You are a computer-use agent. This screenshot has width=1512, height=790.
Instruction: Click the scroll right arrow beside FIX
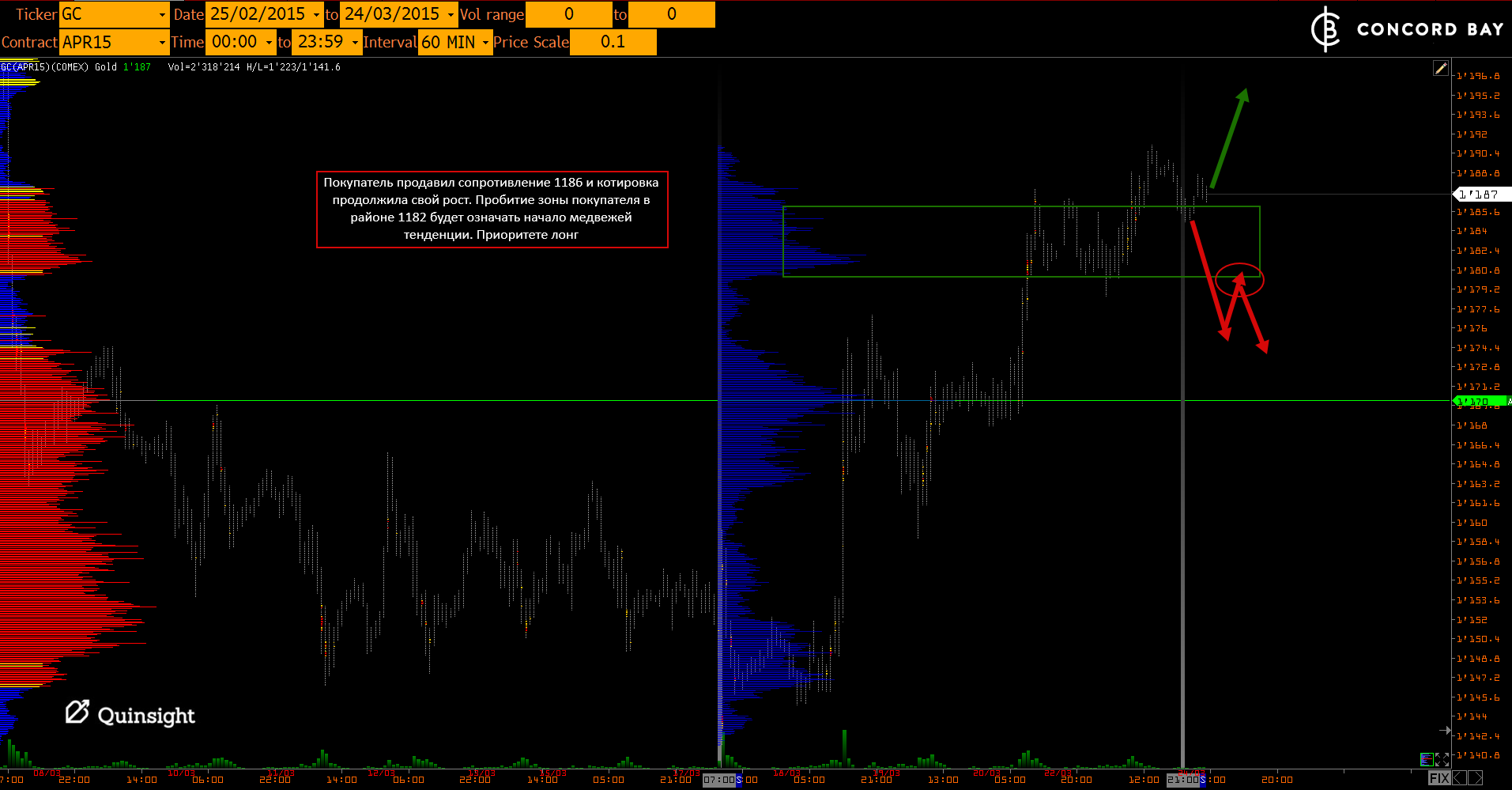pyautogui.click(x=1475, y=778)
